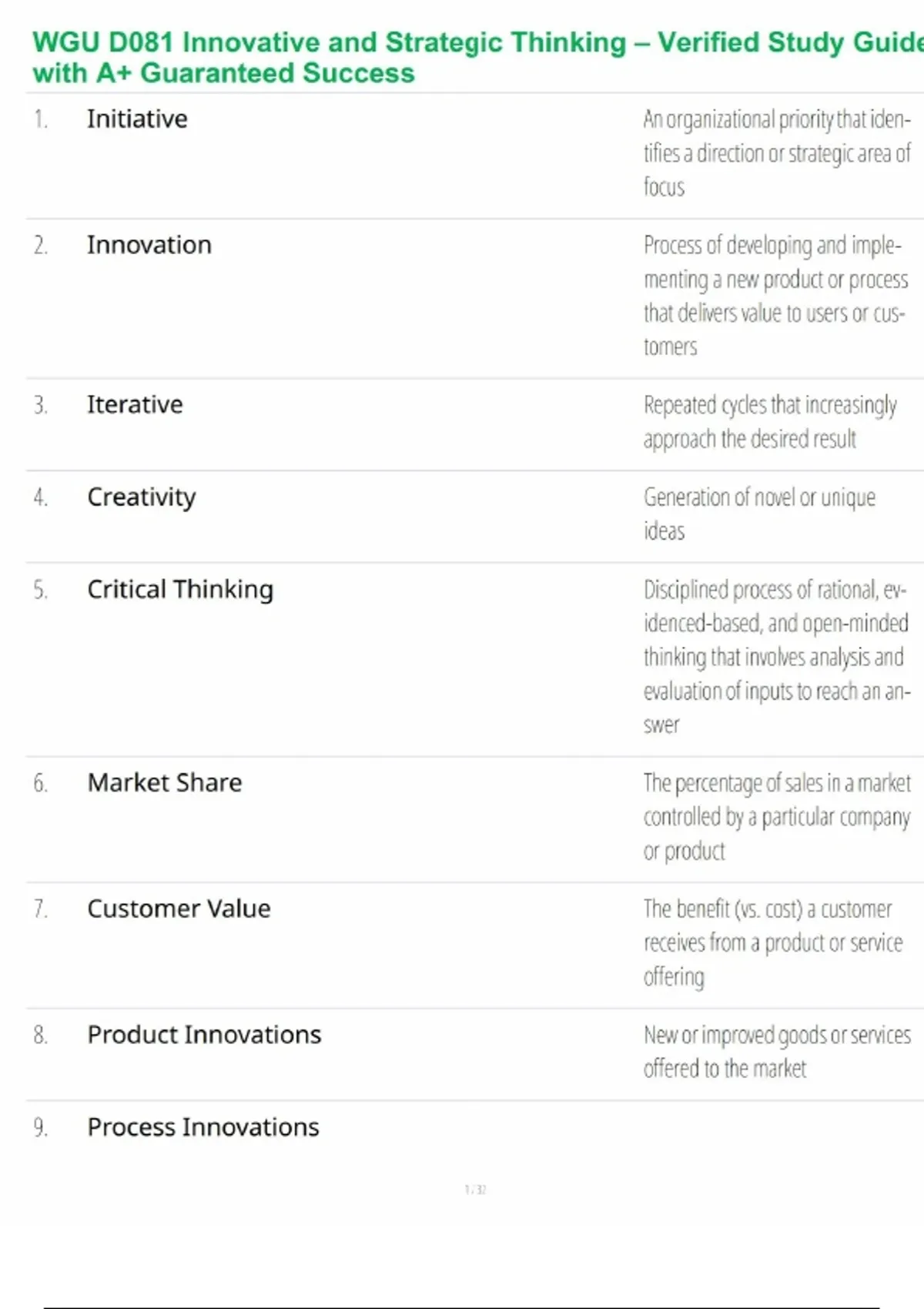Select the "New or improved goods" definition
The height and width of the screenshot is (1309, 924).
coord(776,1051)
